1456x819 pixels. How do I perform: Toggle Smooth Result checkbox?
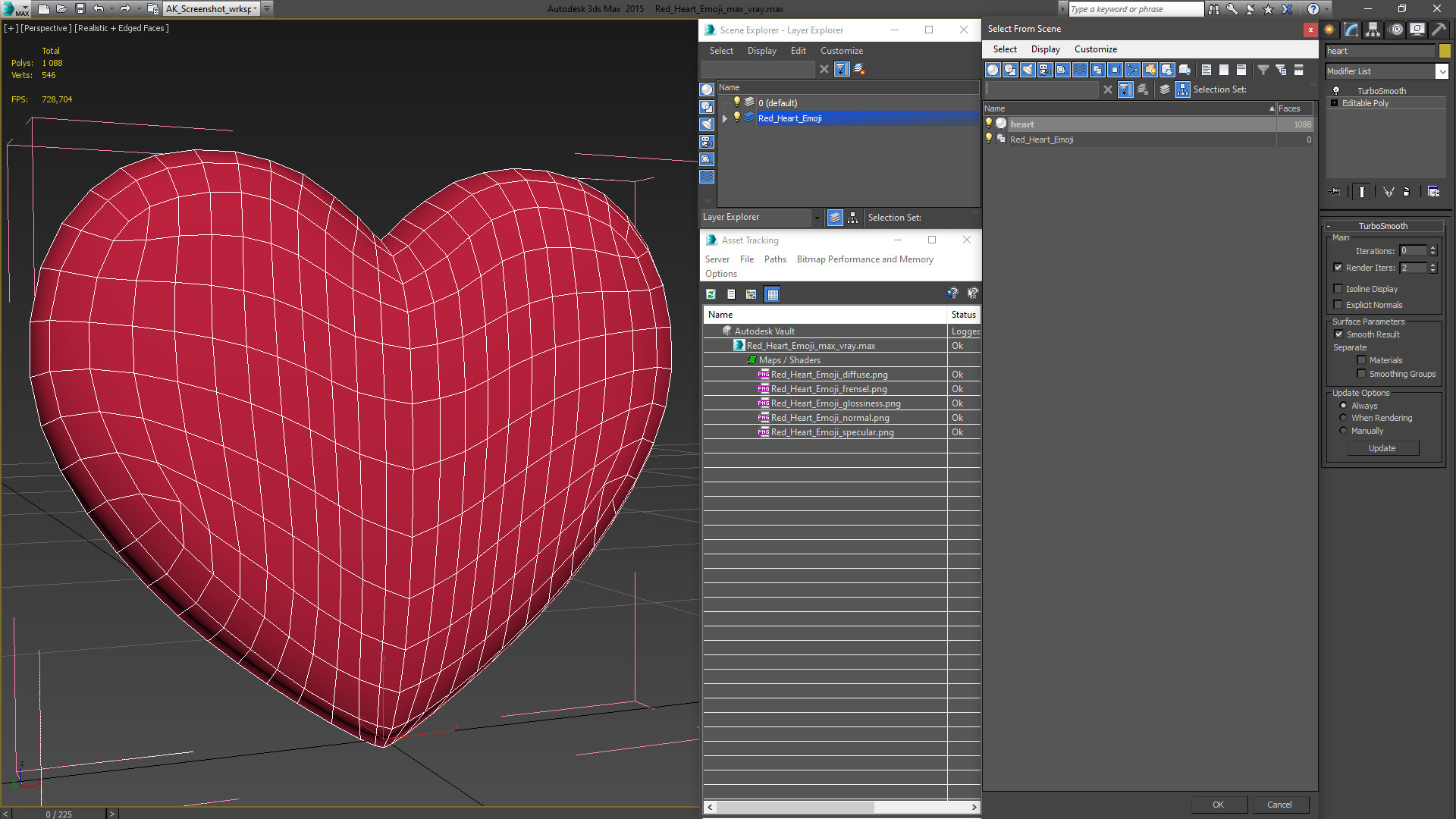(x=1338, y=334)
